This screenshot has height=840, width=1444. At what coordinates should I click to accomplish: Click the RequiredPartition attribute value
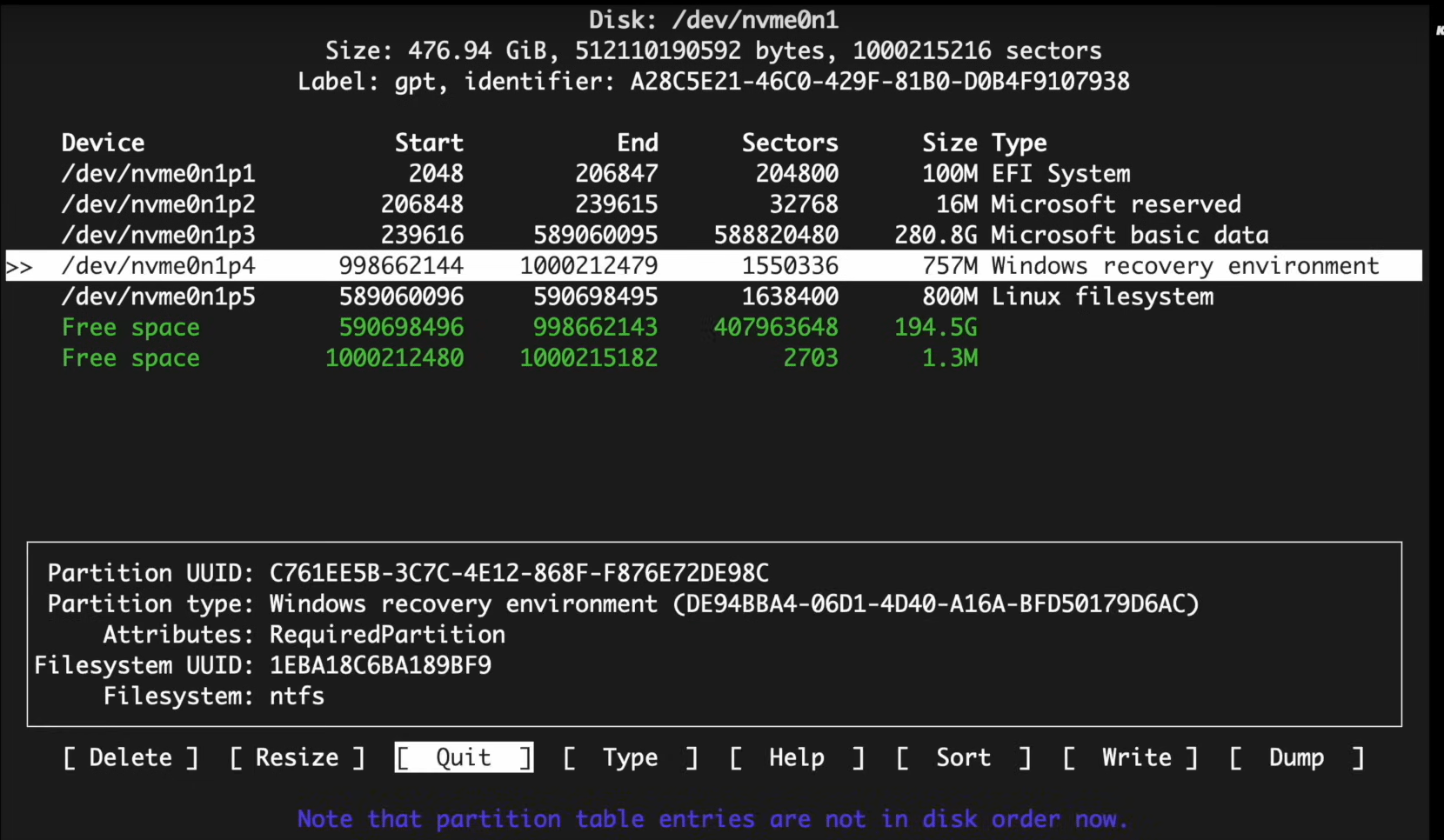pyautogui.click(x=387, y=635)
